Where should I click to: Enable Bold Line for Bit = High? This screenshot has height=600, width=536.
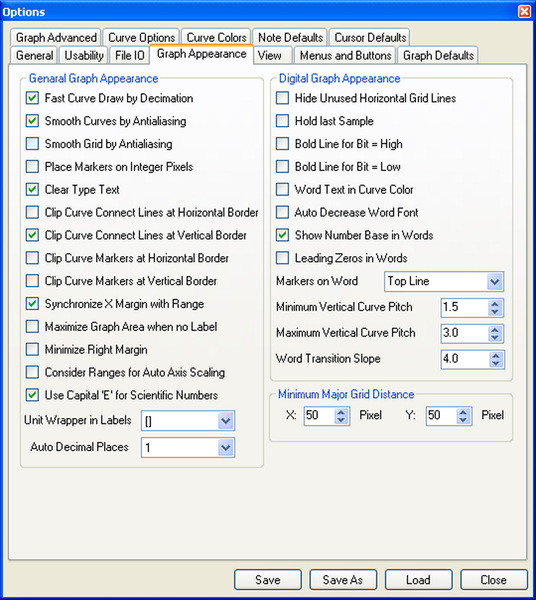[x=282, y=144]
